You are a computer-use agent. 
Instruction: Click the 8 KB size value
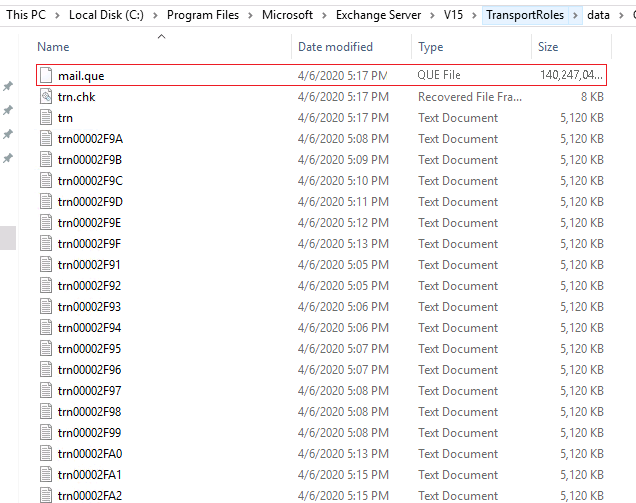[x=592, y=97]
